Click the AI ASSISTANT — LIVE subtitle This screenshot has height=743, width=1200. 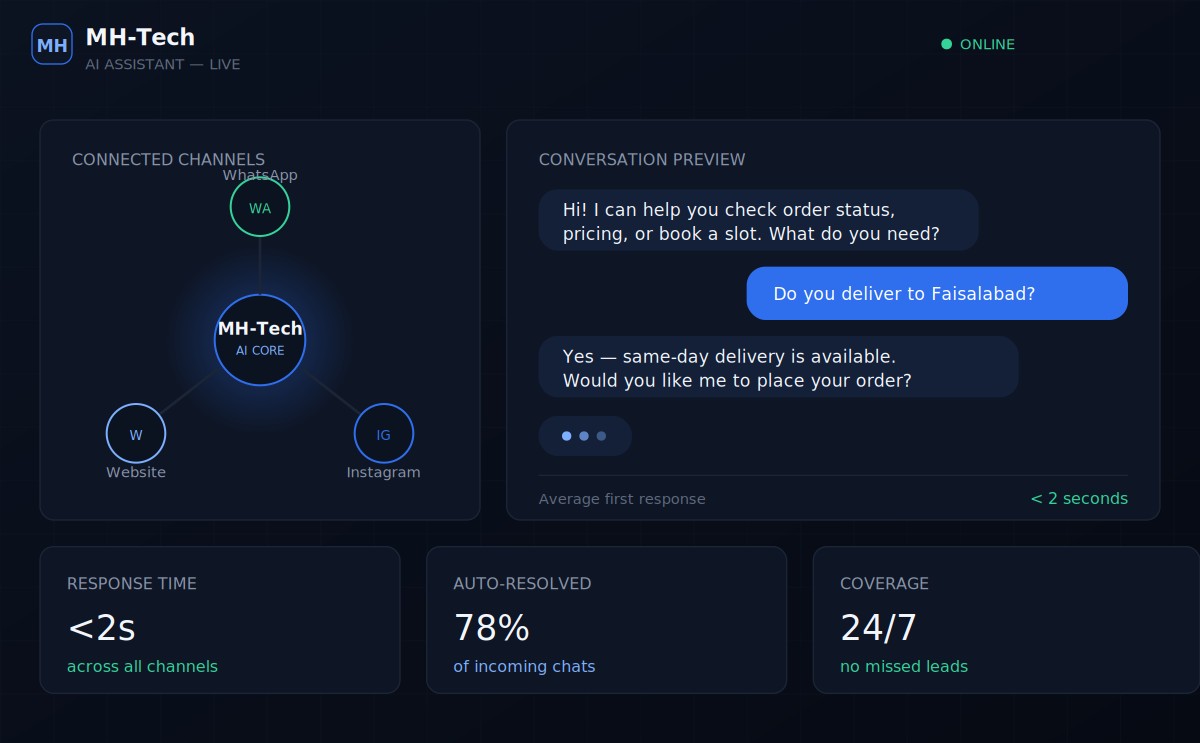coord(163,64)
